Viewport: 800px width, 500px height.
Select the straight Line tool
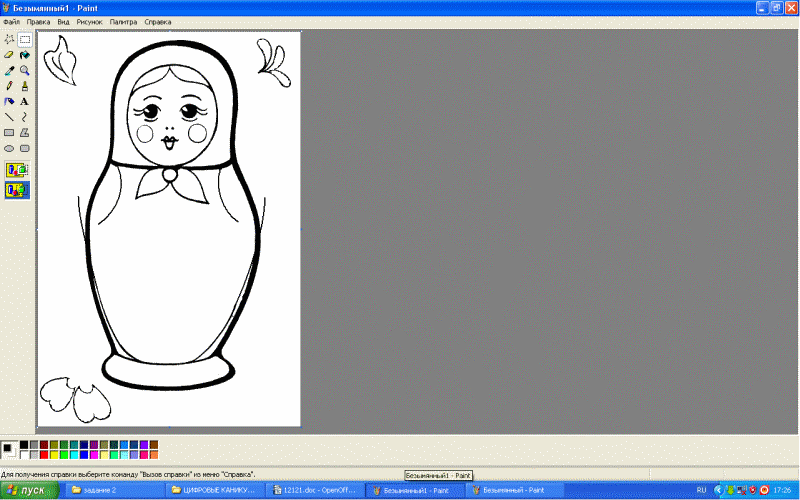tap(9, 117)
